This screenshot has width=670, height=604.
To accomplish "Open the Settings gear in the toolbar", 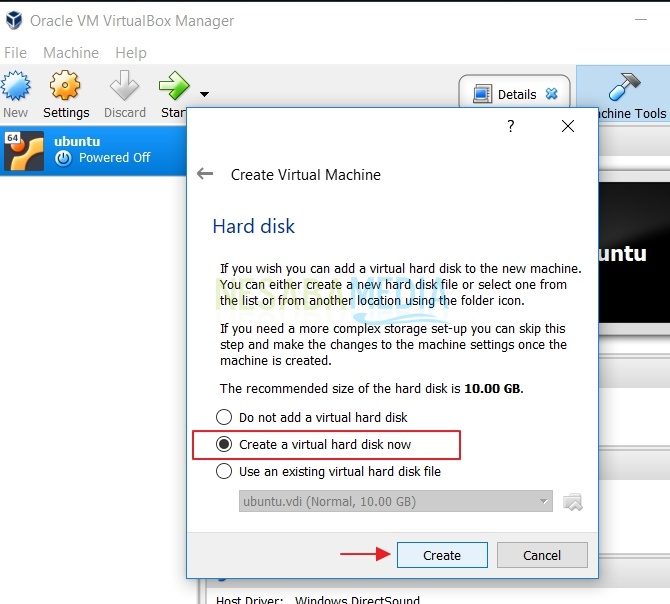I will point(65,85).
